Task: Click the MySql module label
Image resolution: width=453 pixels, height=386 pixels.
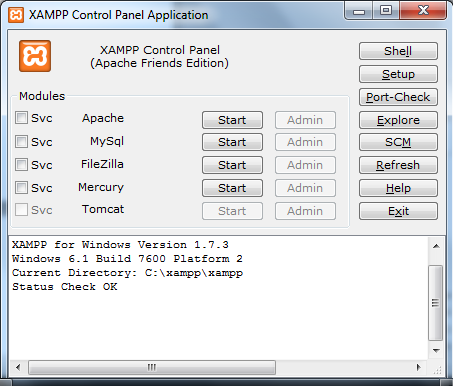Action: tap(107, 141)
